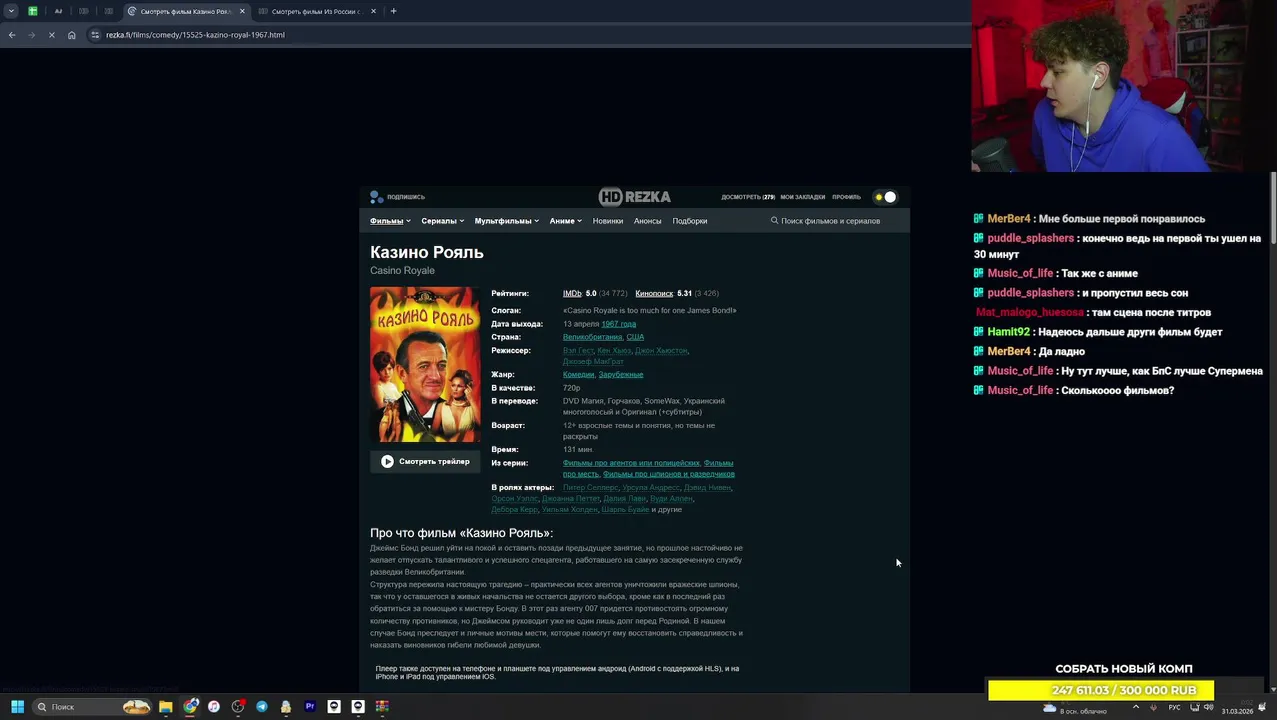Open the Зарубежные genre link
Image resolution: width=1277 pixels, height=720 pixels.
(621, 374)
